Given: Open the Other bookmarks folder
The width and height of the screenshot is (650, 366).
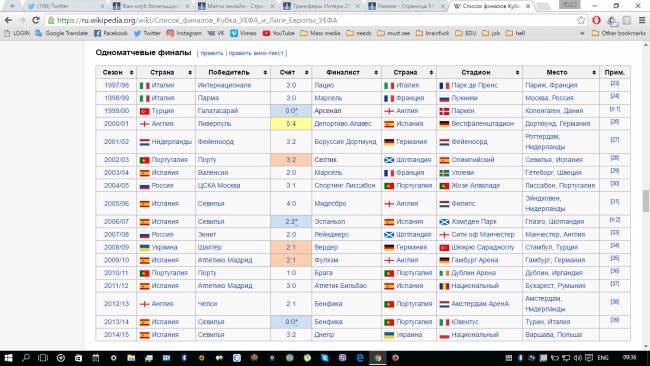Looking at the screenshot, I should click(x=618, y=33).
